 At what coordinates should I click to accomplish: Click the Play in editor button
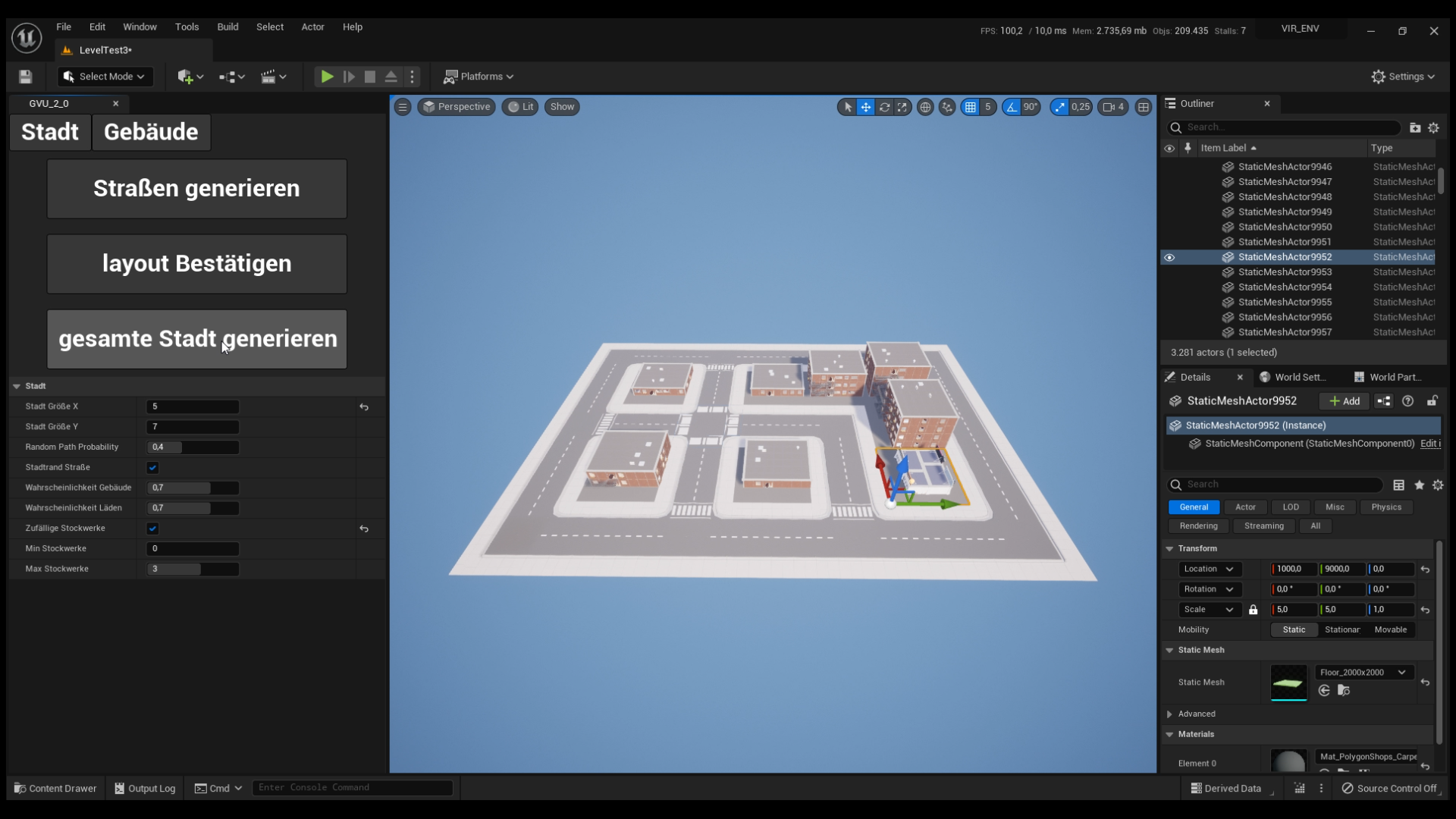[327, 77]
